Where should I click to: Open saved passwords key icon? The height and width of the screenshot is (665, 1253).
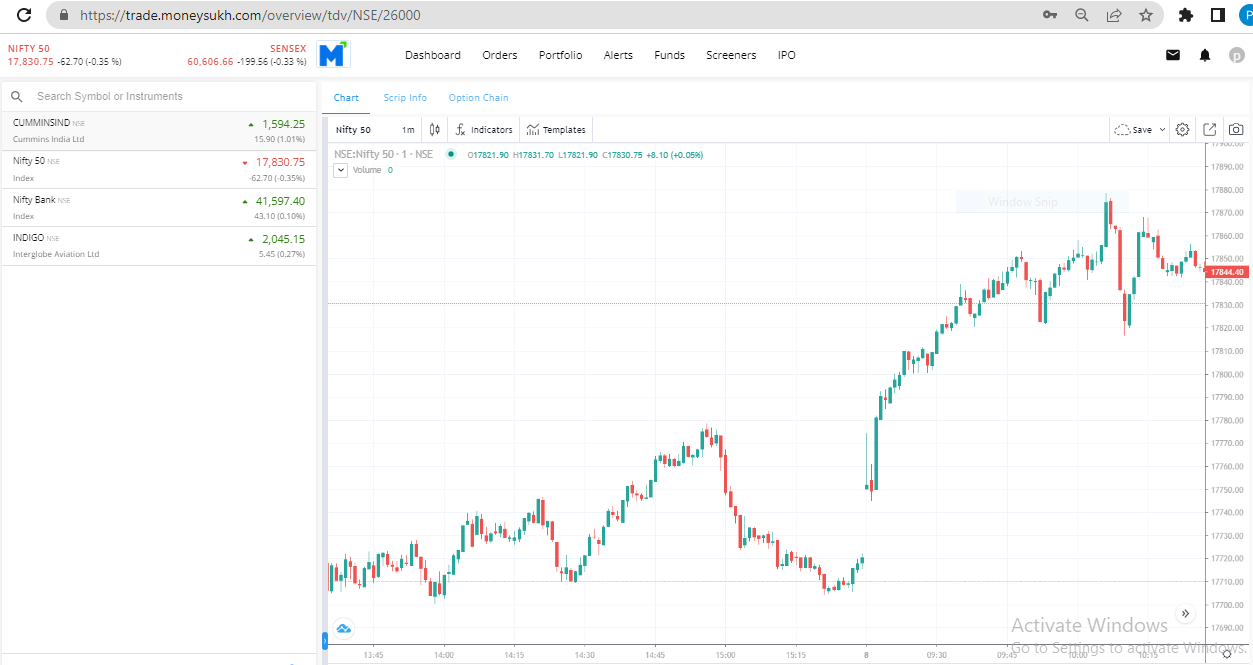pos(1050,15)
